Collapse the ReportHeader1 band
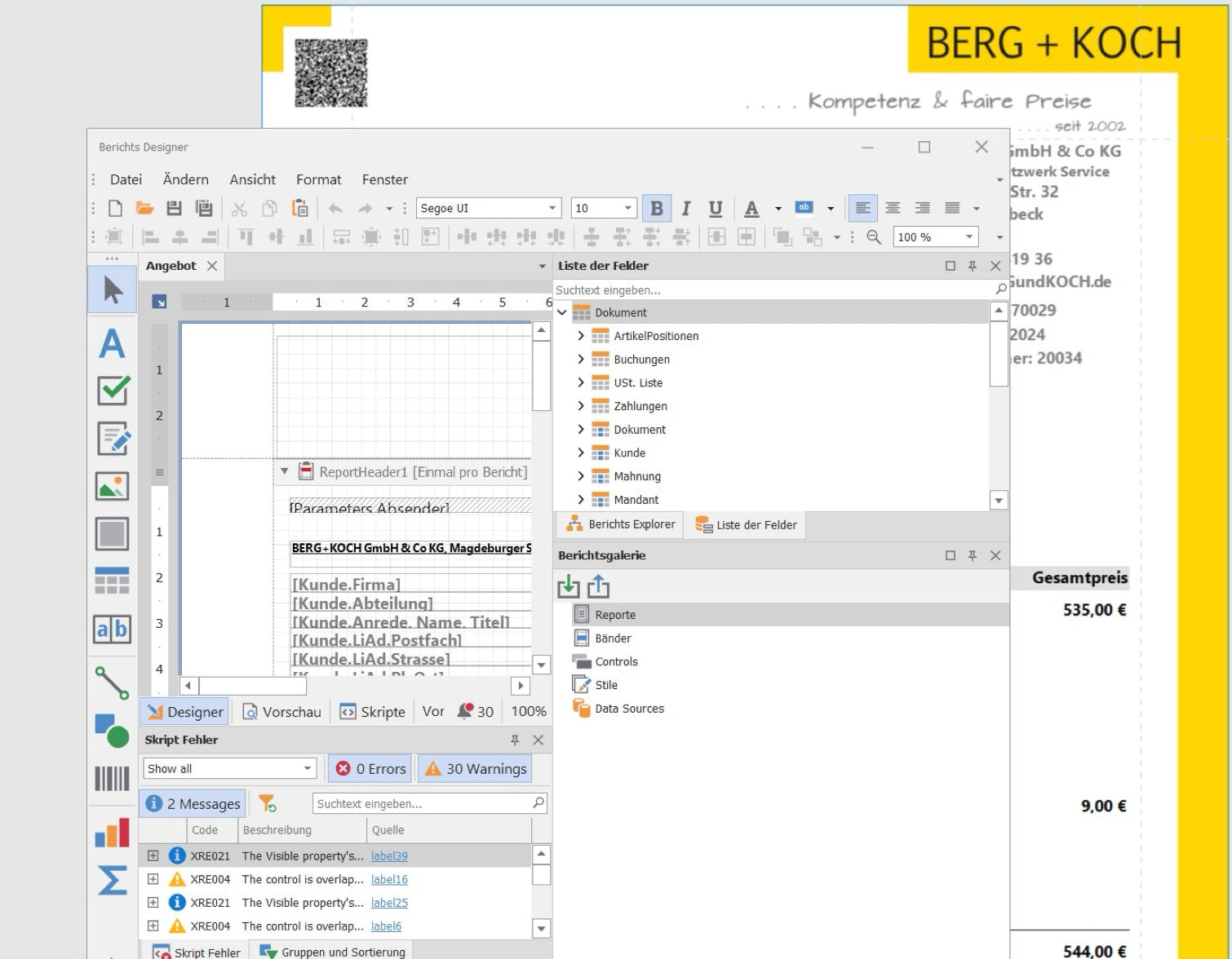This screenshot has height=959, width=1232. point(284,471)
